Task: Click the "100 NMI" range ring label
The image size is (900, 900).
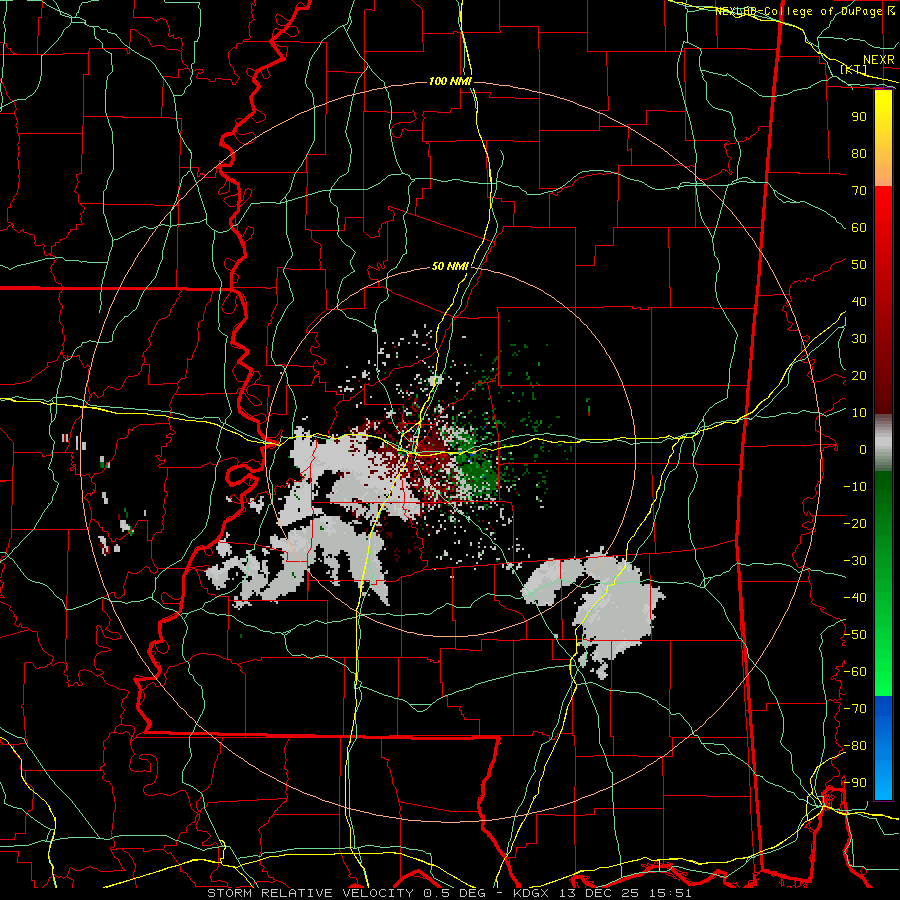Action: [450, 82]
